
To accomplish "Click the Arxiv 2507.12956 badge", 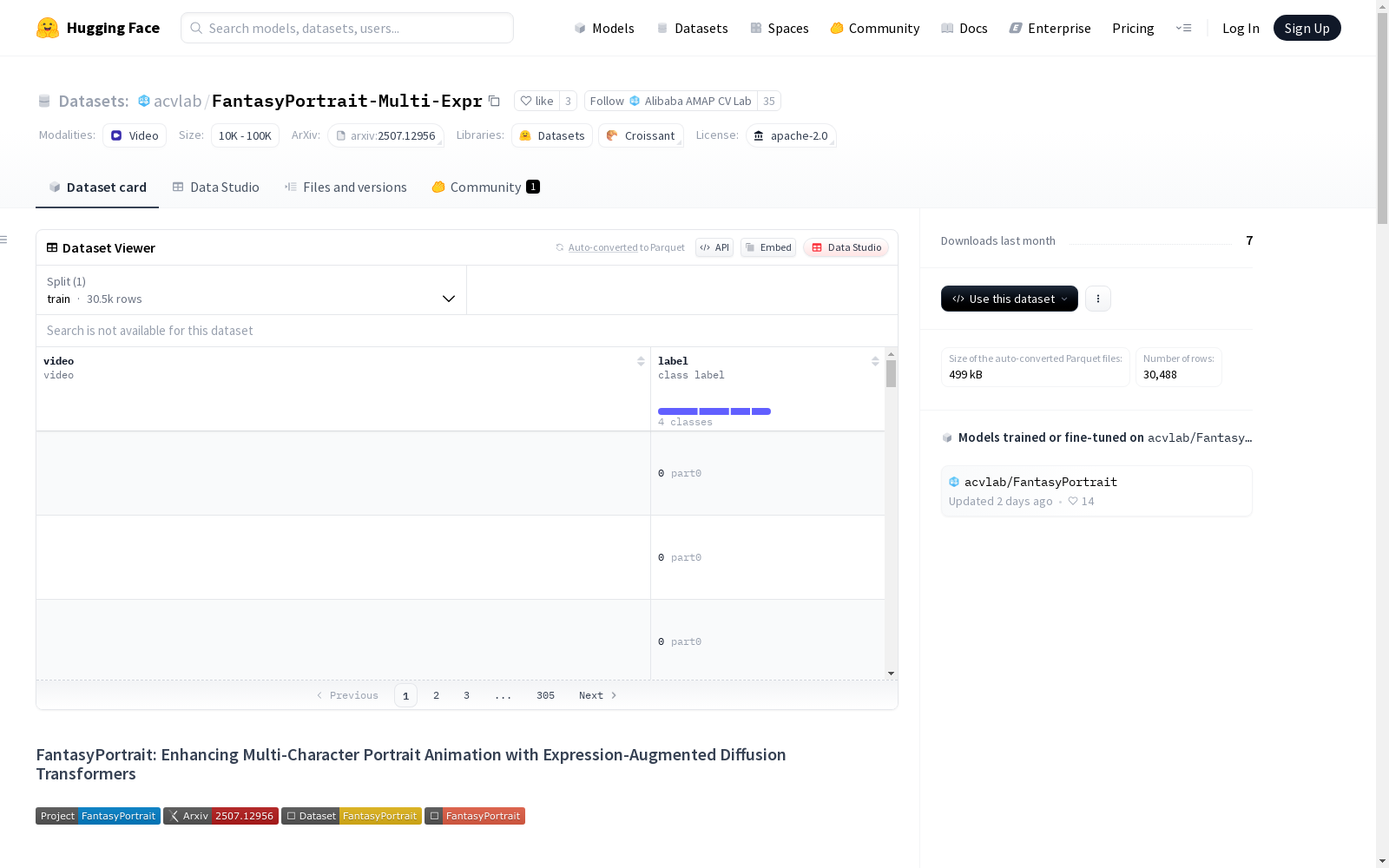I will (x=221, y=816).
